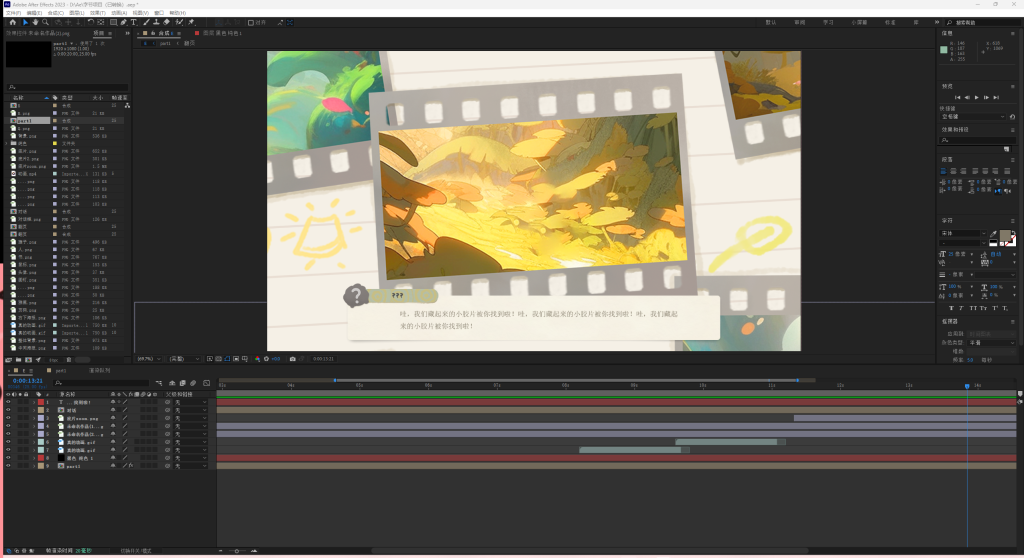Image resolution: width=1024 pixels, height=558 pixels.
Task: Click the 默认 workspace button
Action: (771, 21)
